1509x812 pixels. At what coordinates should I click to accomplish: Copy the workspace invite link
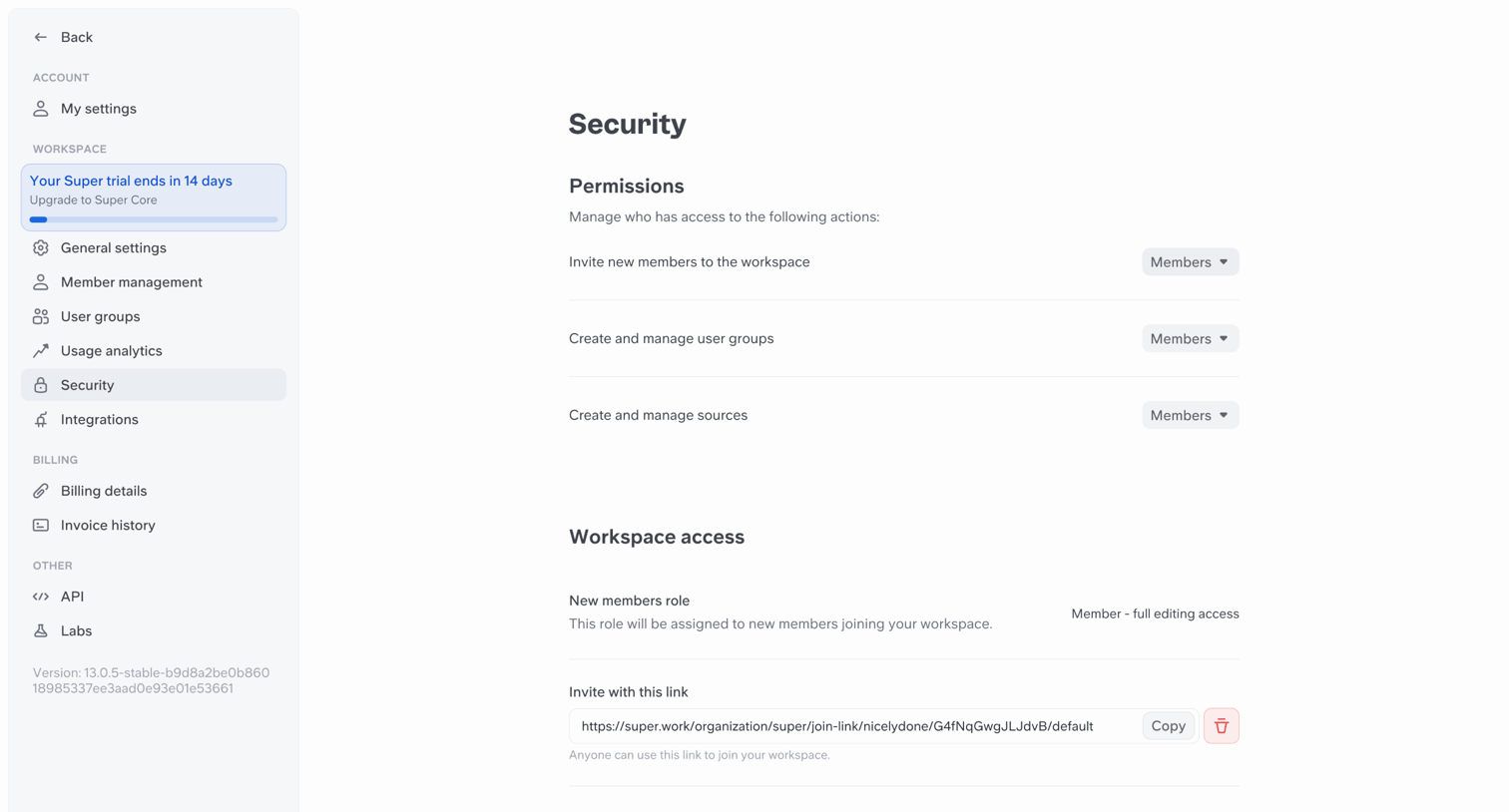[x=1168, y=726]
